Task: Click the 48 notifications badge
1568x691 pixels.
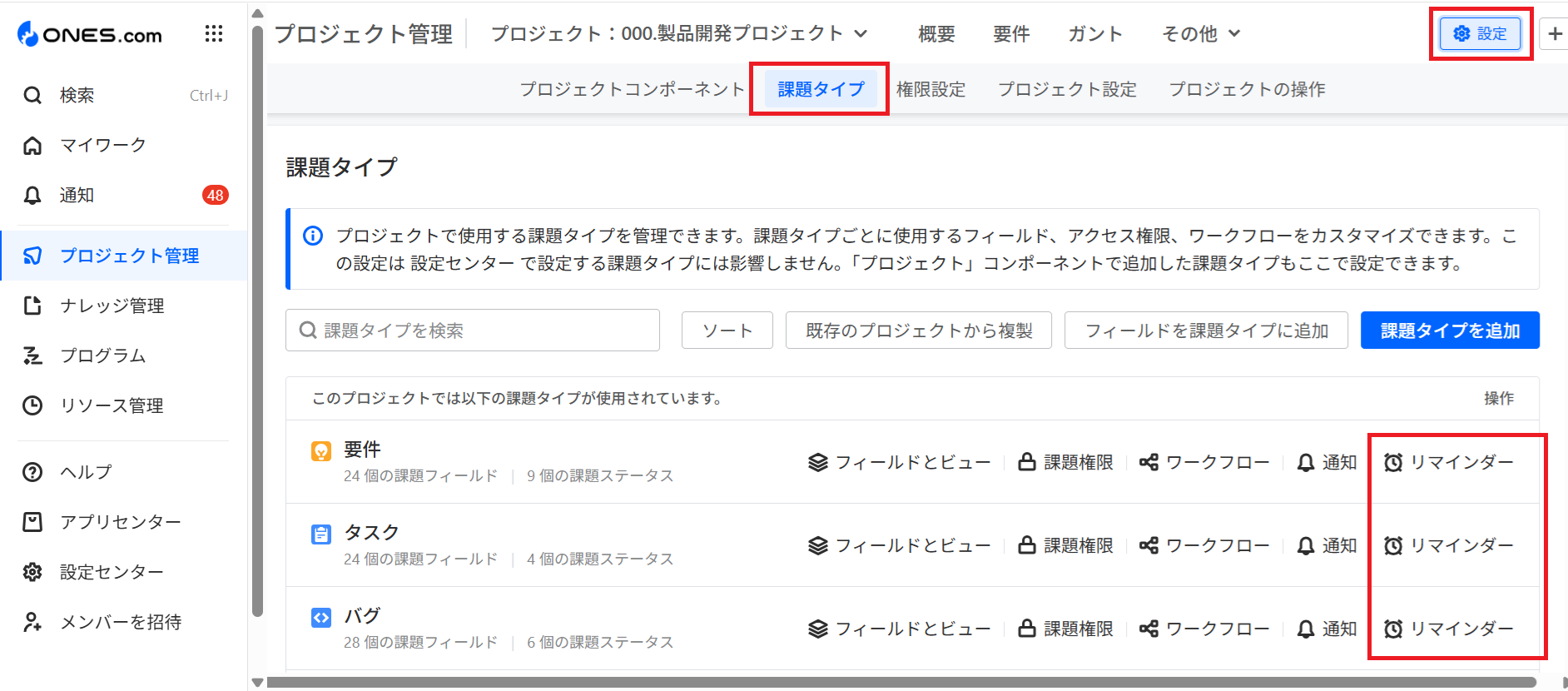Action: (216, 196)
